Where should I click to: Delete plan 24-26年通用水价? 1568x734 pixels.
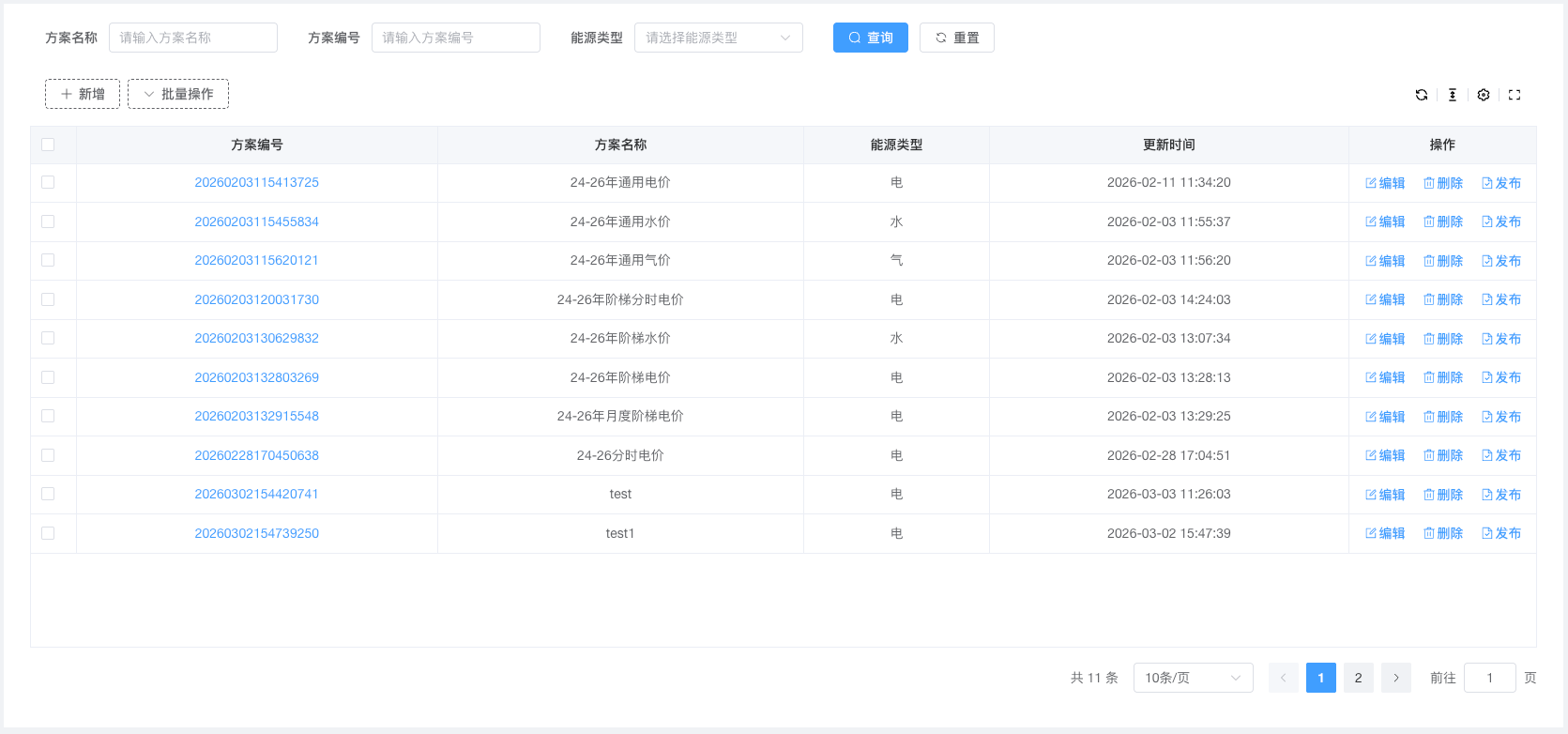coord(1443,222)
